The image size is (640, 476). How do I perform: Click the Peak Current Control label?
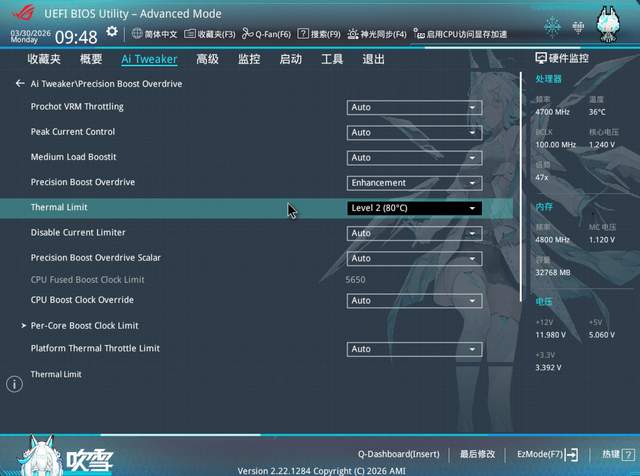[x=73, y=132]
